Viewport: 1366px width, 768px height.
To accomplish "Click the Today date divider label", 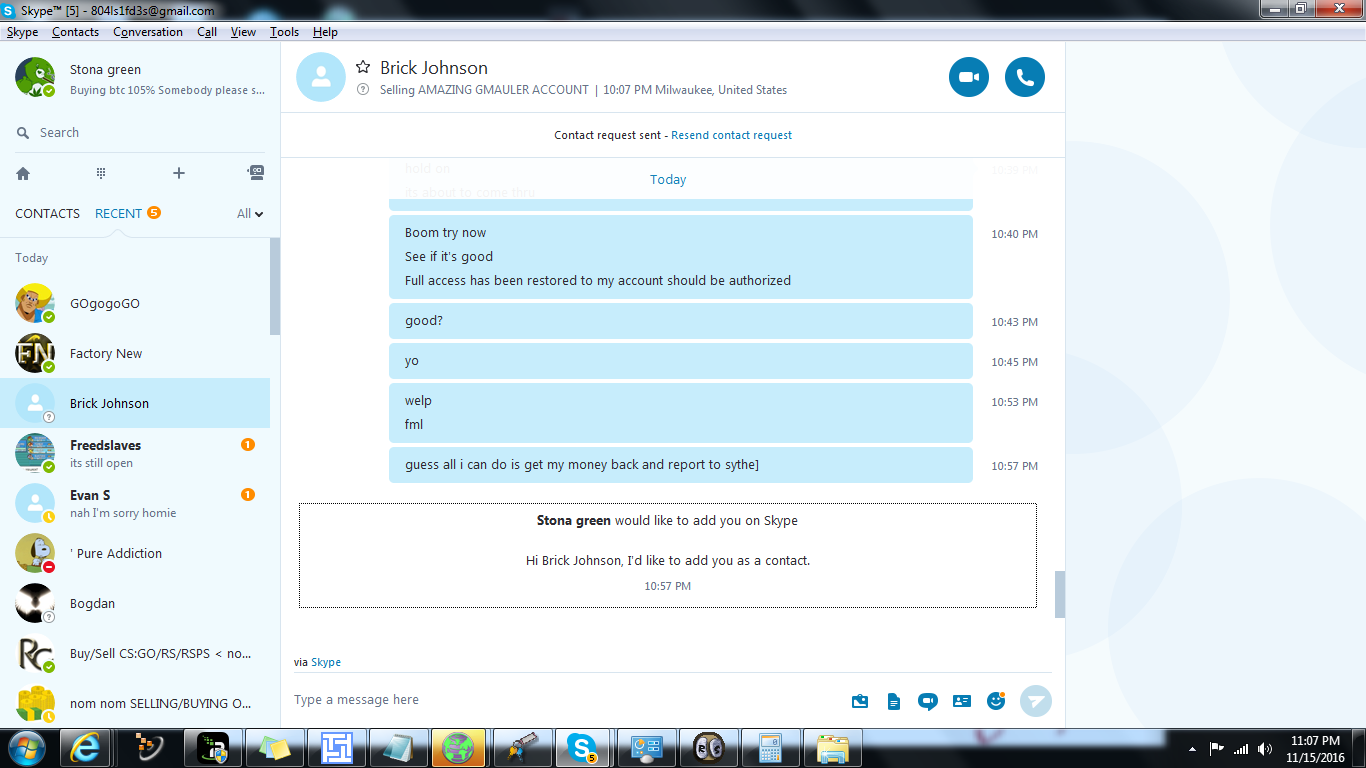I will point(668,180).
